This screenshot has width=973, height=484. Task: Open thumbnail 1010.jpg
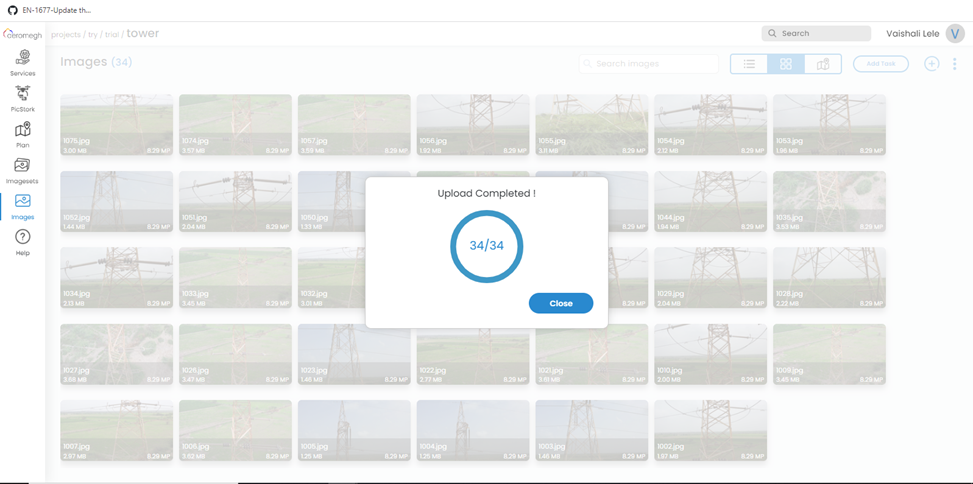(711, 354)
